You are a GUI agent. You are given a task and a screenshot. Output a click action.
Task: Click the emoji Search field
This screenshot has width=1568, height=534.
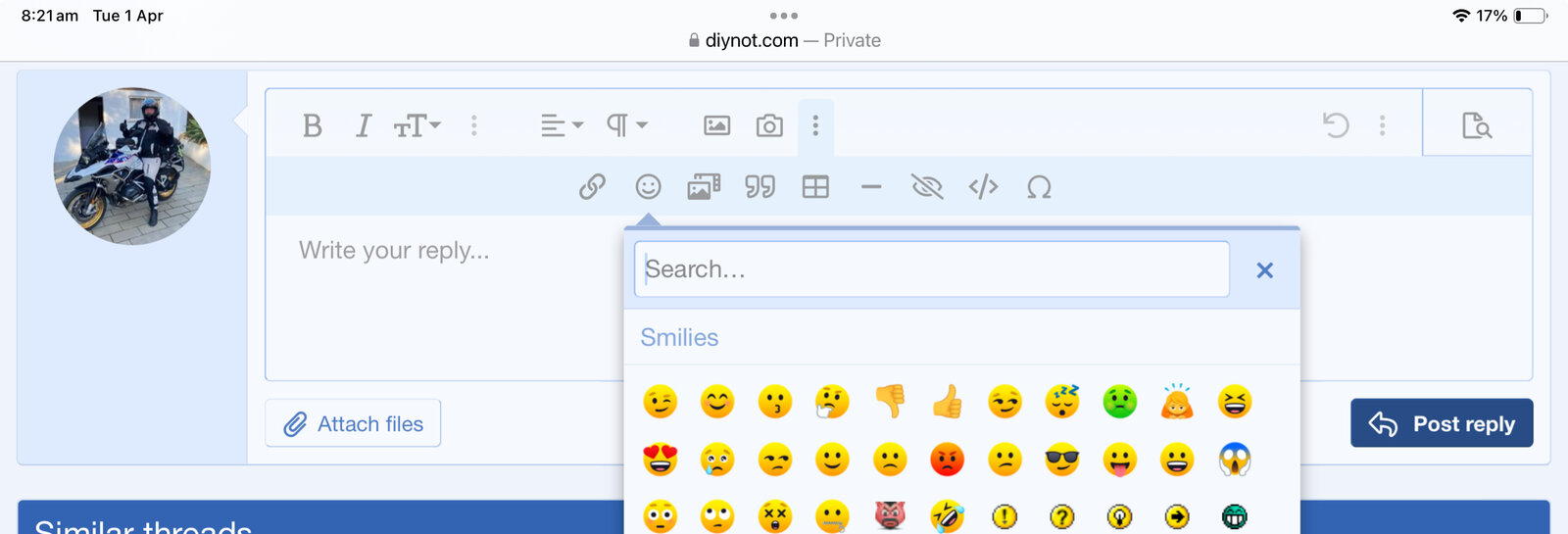931,269
